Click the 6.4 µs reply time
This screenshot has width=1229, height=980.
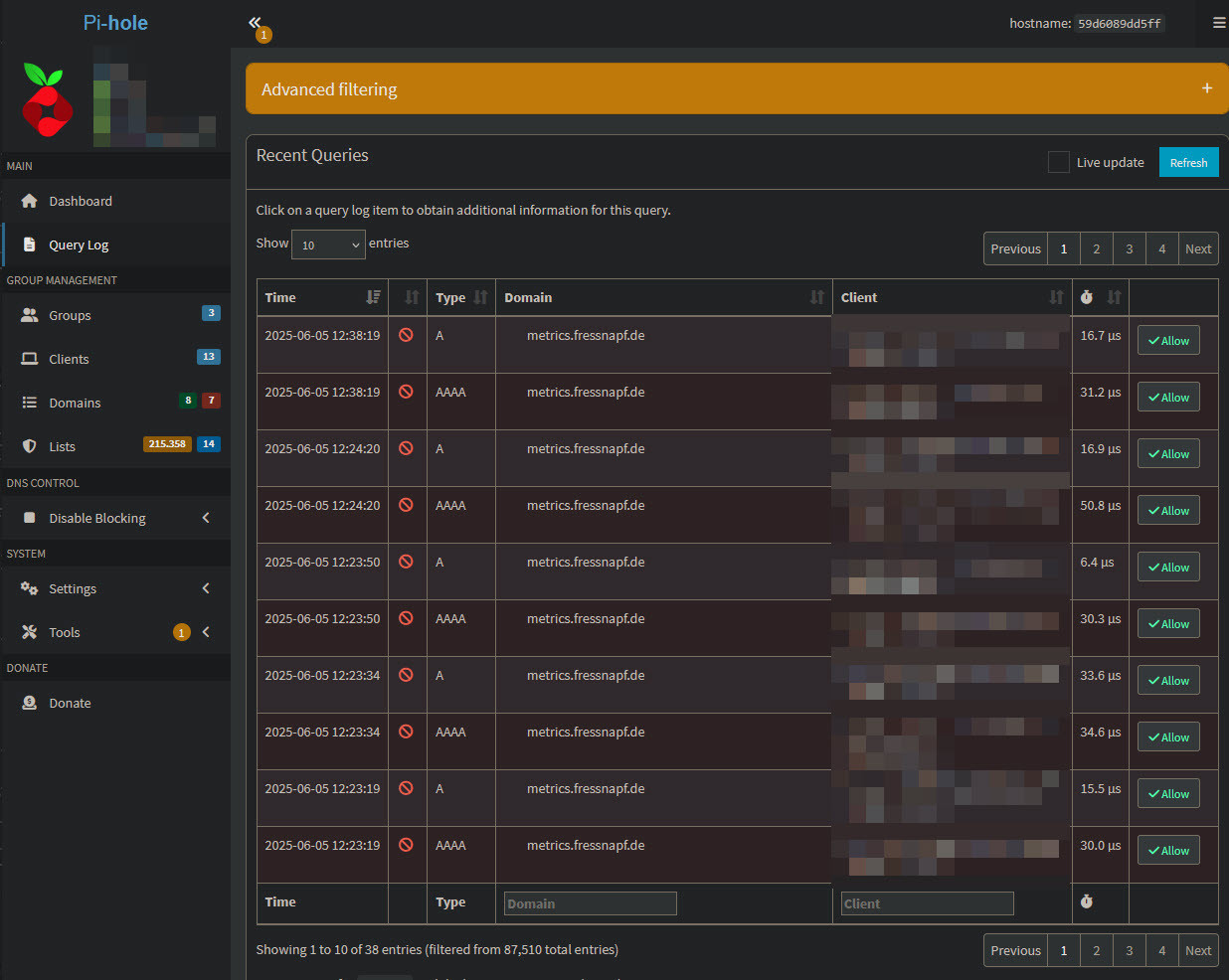1098,562
